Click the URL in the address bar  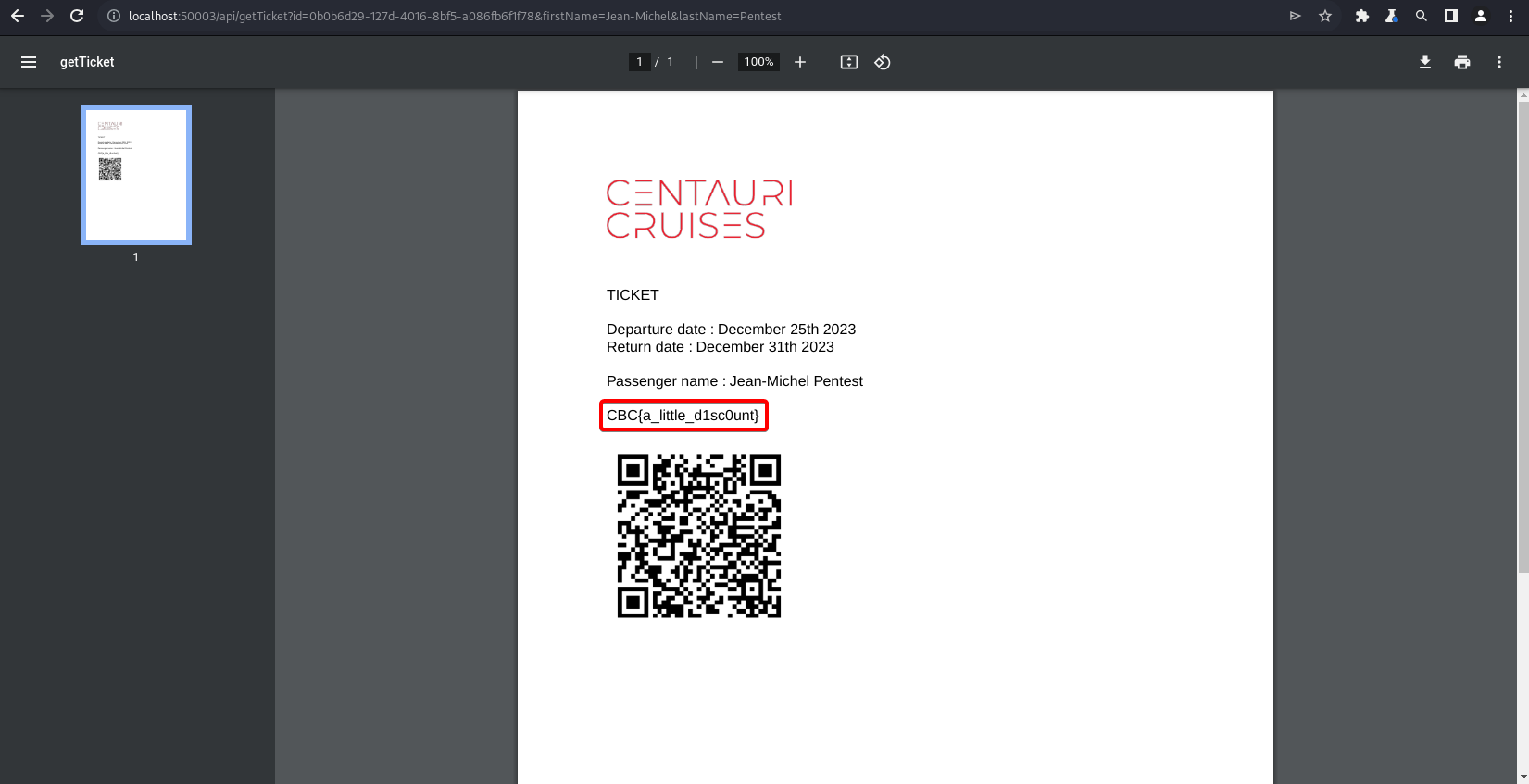455,16
